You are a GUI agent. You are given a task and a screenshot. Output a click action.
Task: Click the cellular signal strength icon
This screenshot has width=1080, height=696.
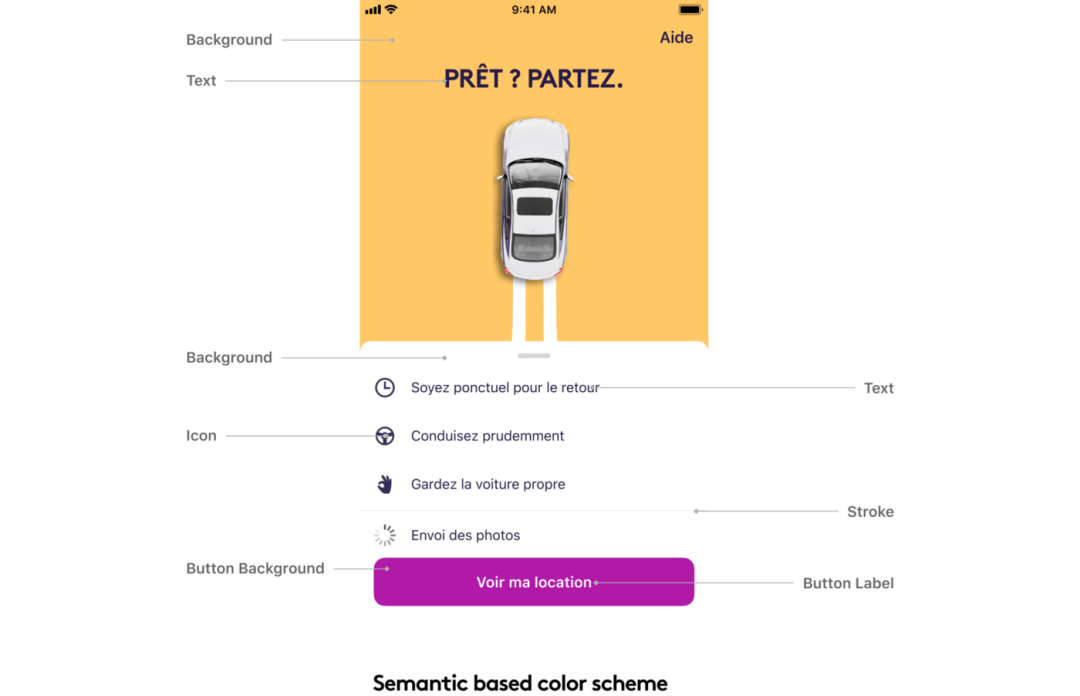click(373, 10)
